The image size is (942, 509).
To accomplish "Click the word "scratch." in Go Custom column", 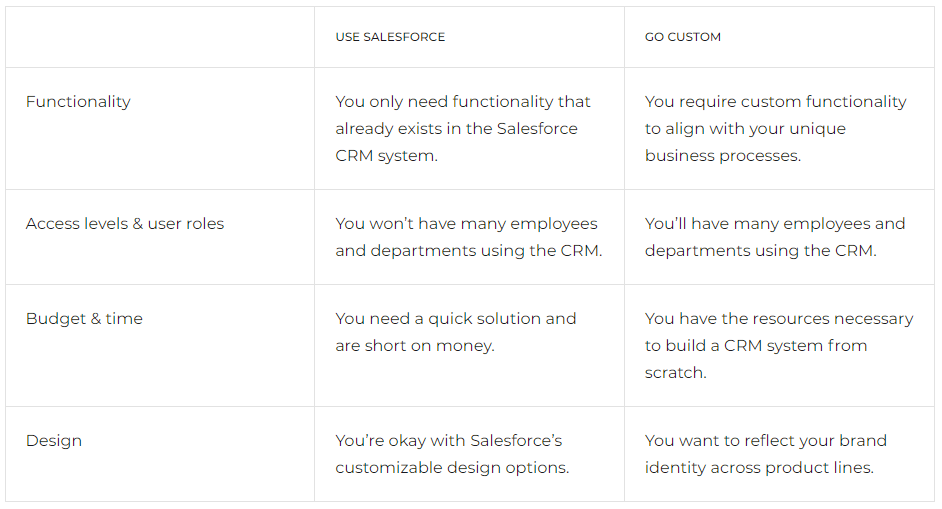I will click(x=675, y=373).
